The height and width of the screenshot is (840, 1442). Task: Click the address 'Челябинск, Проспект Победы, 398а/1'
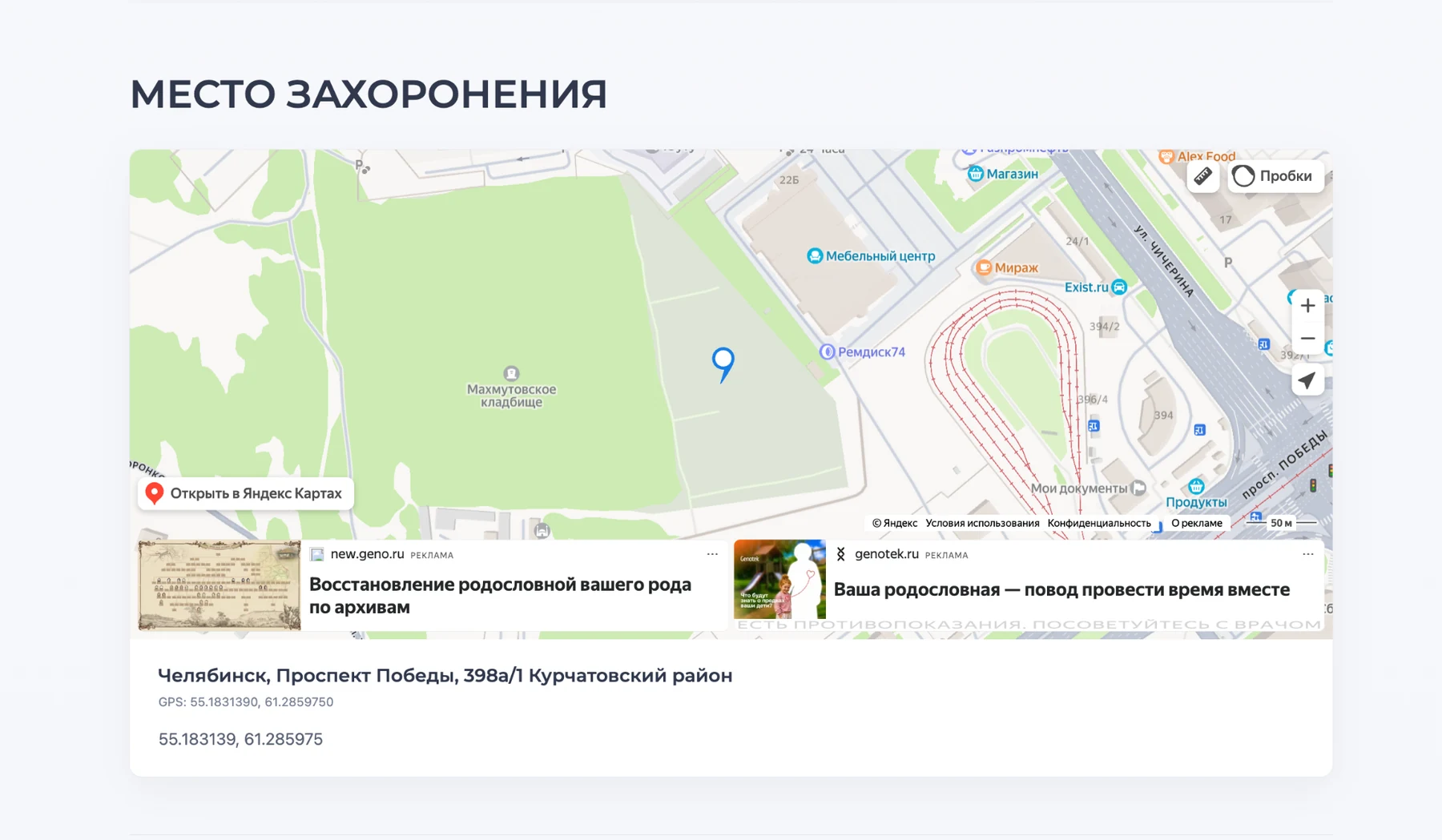340,675
